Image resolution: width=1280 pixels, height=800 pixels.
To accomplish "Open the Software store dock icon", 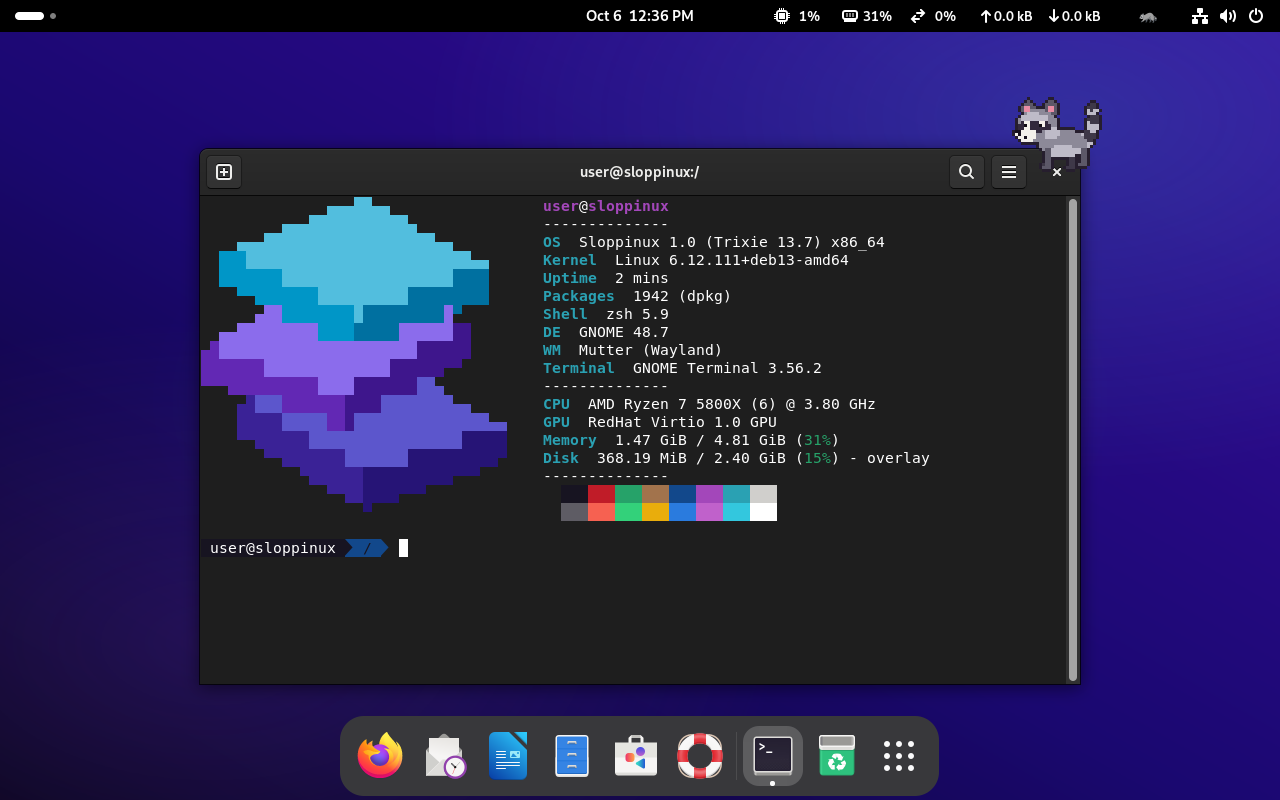I will click(636, 756).
